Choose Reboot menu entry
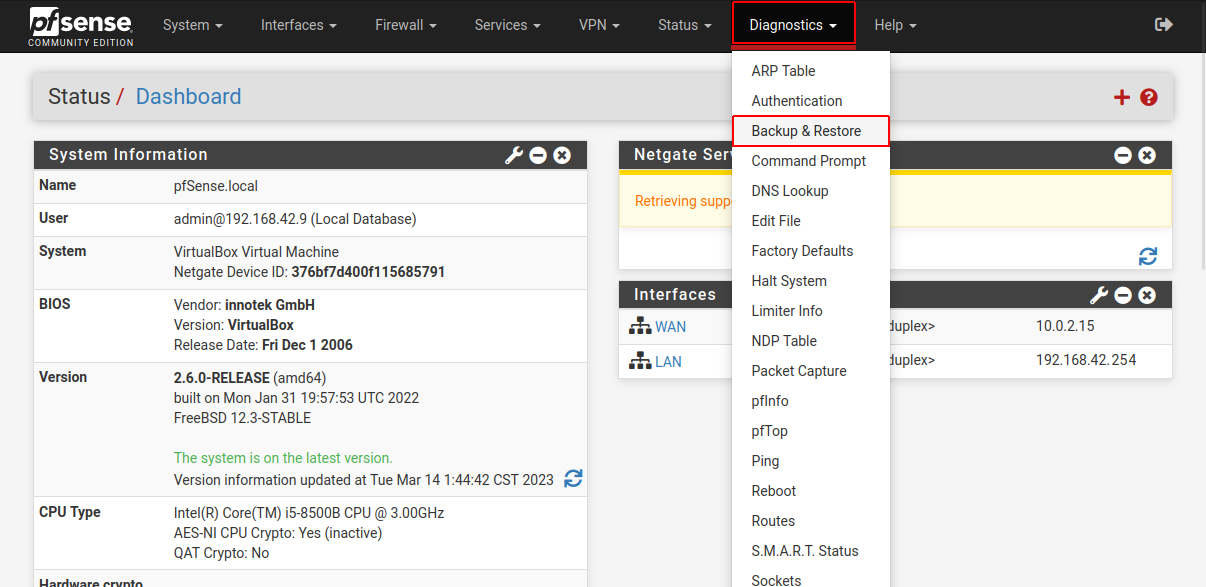The width and height of the screenshot is (1206, 587). tap(811, 491)
